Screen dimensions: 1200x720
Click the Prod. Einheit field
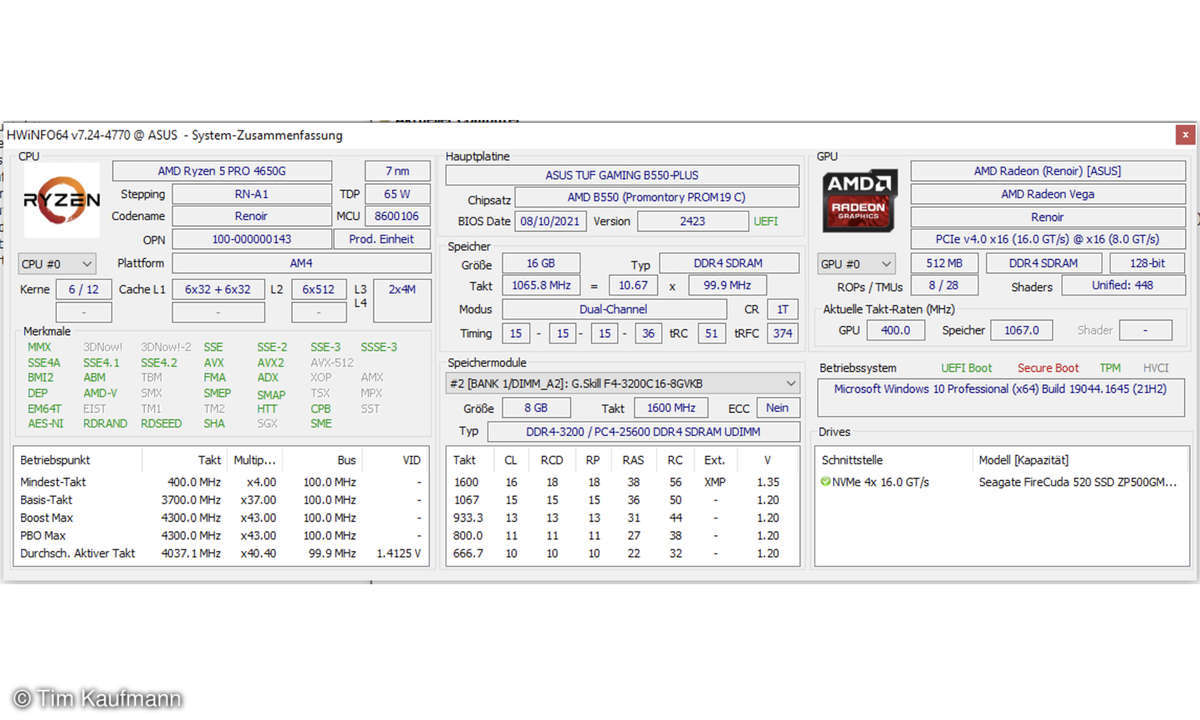point(382,239)
